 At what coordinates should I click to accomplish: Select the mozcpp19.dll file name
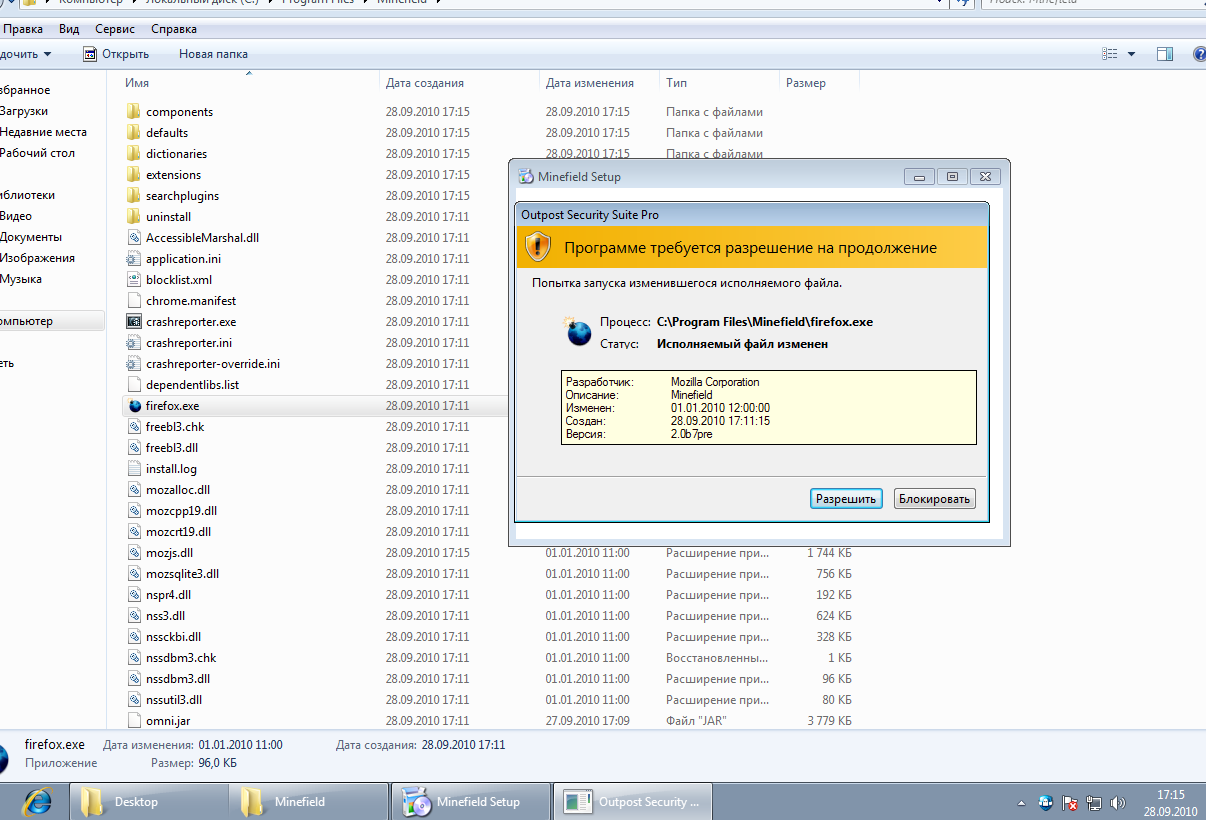[x=181, y=511]
